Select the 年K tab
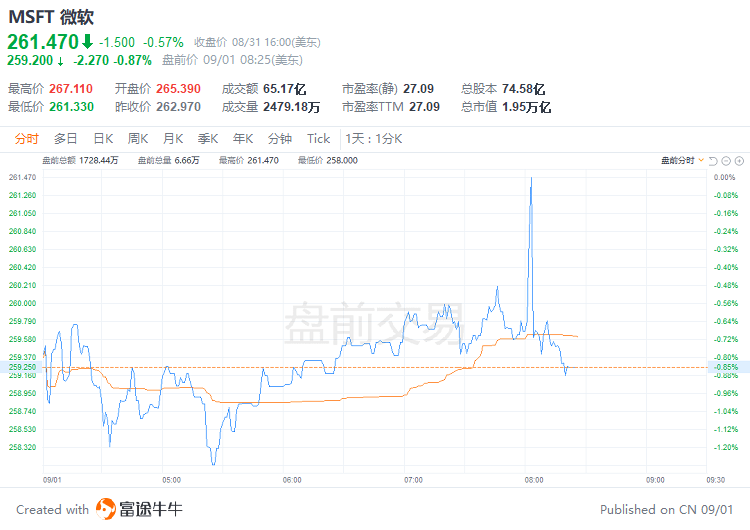 [x=243, y=139]
